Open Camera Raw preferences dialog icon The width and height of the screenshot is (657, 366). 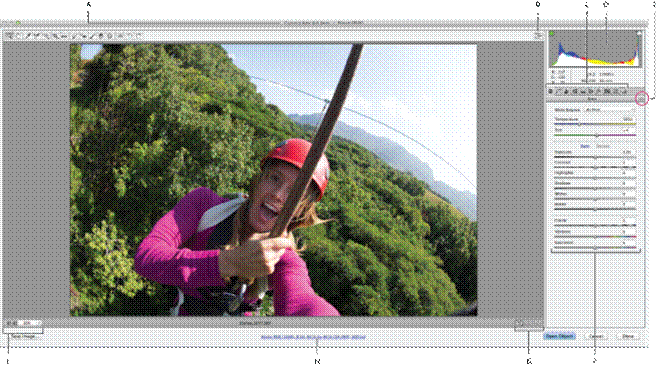coord(121,36)
